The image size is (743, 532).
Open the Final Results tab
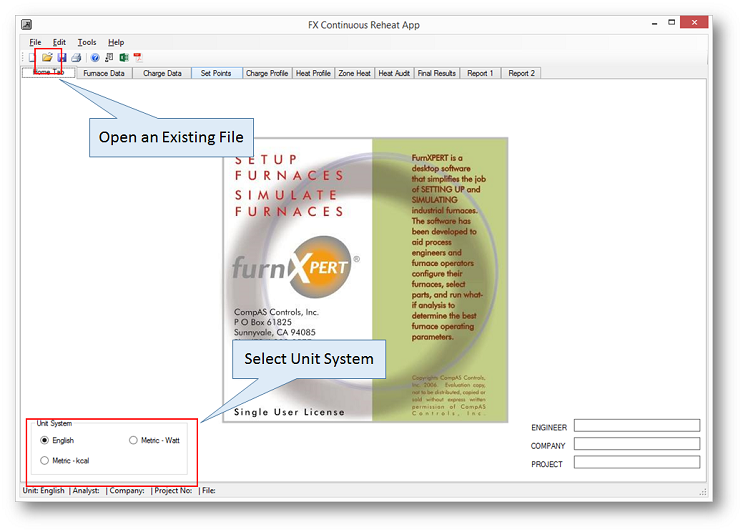(437, 73)
